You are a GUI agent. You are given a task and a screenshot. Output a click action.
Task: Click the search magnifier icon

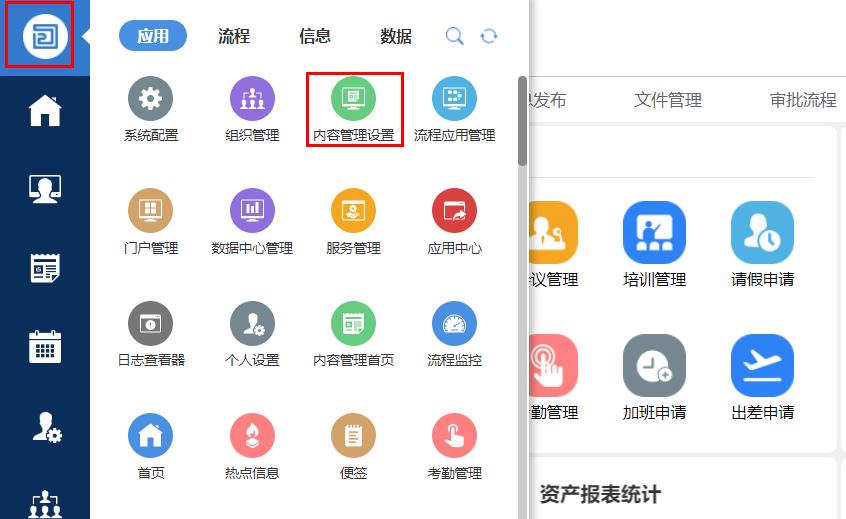(x=454, y=36)
